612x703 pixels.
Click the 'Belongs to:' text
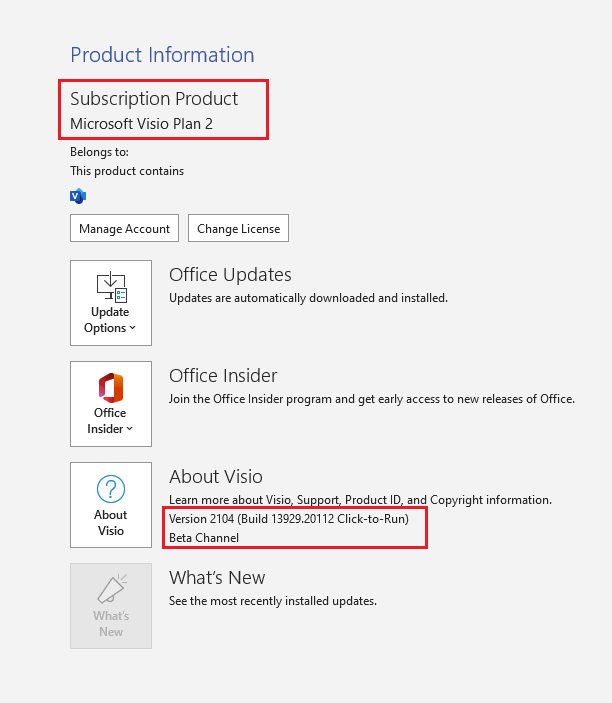tap(99, 152)
